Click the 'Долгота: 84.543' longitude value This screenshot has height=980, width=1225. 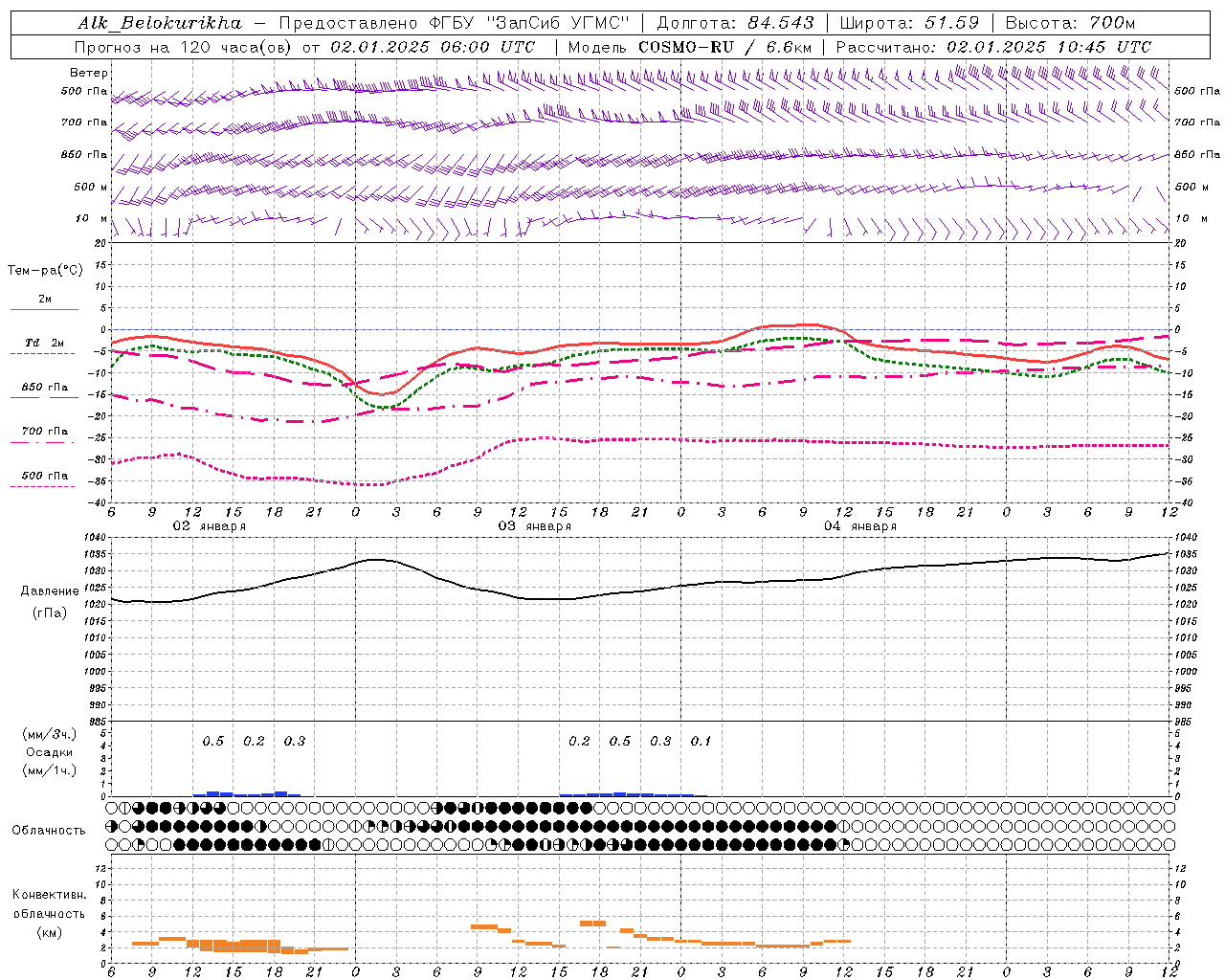pyautogui.click(x=736, y=23)
